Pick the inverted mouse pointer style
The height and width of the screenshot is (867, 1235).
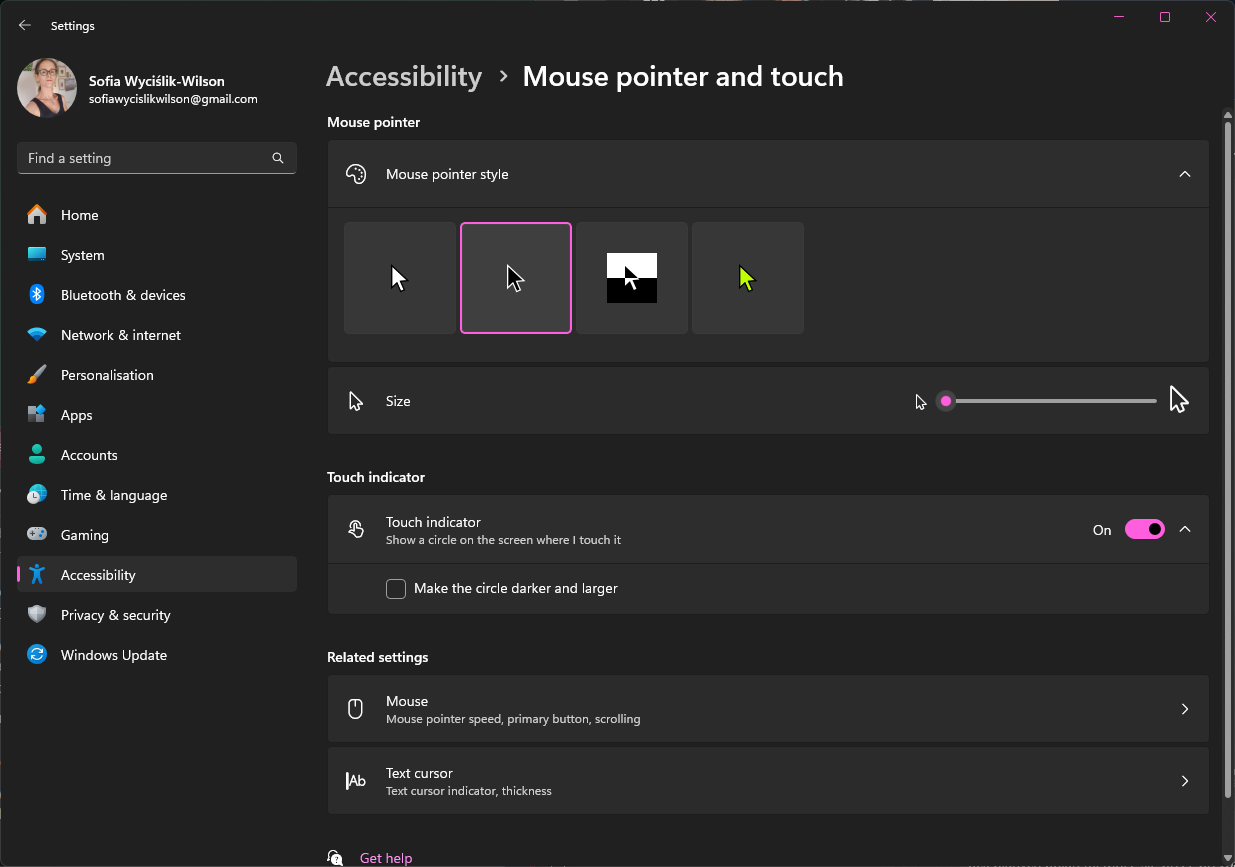pos(632,278)
